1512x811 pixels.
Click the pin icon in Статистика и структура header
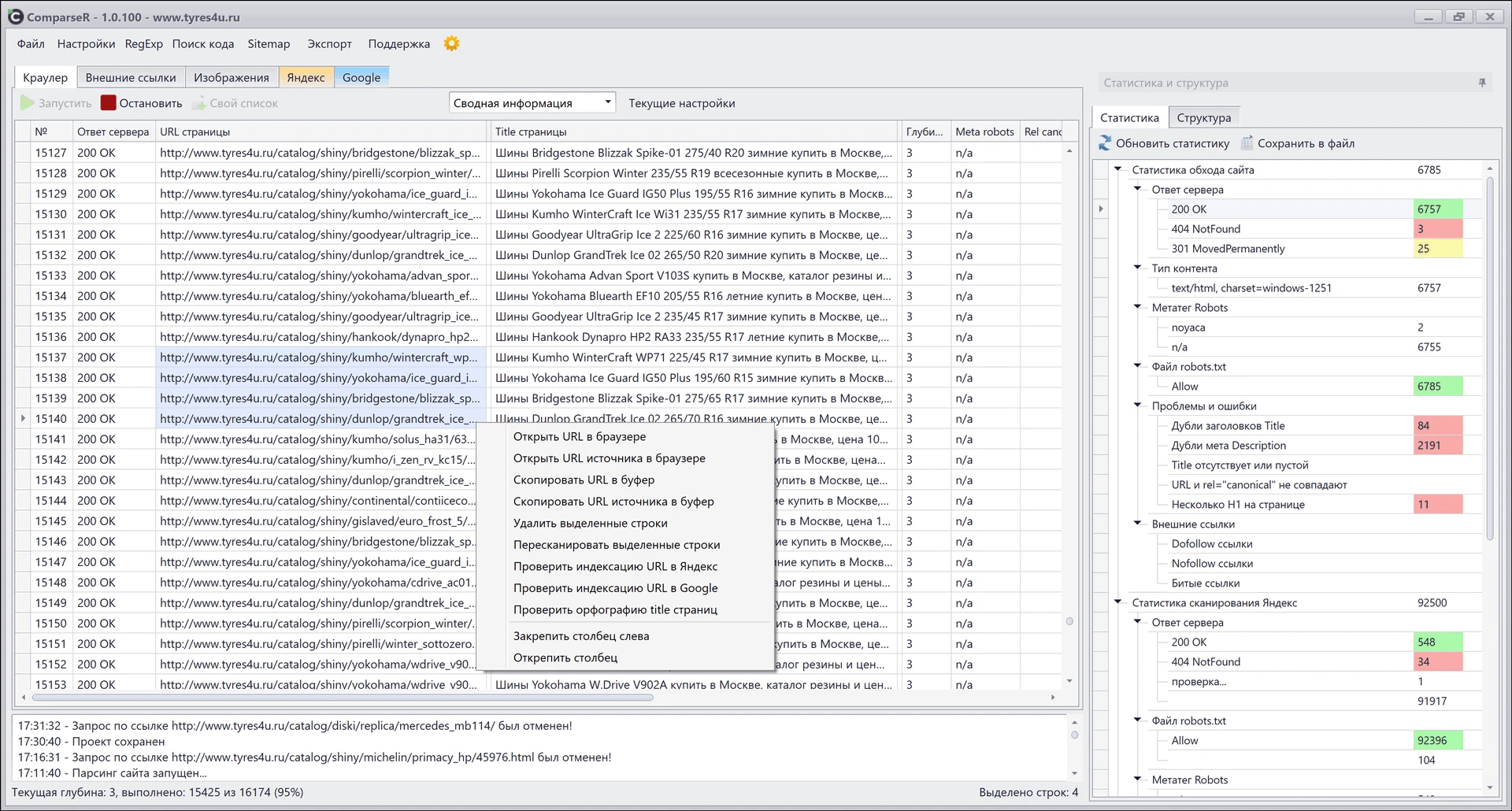point(1482,83)
